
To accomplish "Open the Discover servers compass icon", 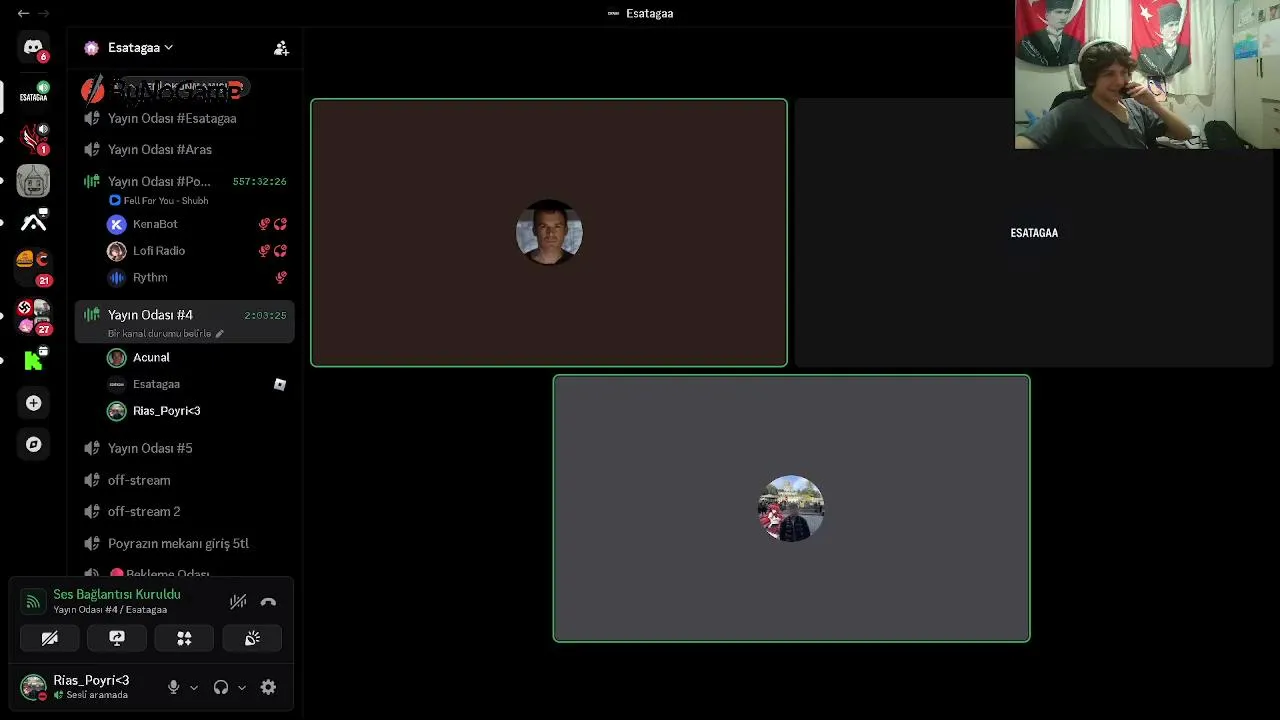I will [x=33, y=445].
